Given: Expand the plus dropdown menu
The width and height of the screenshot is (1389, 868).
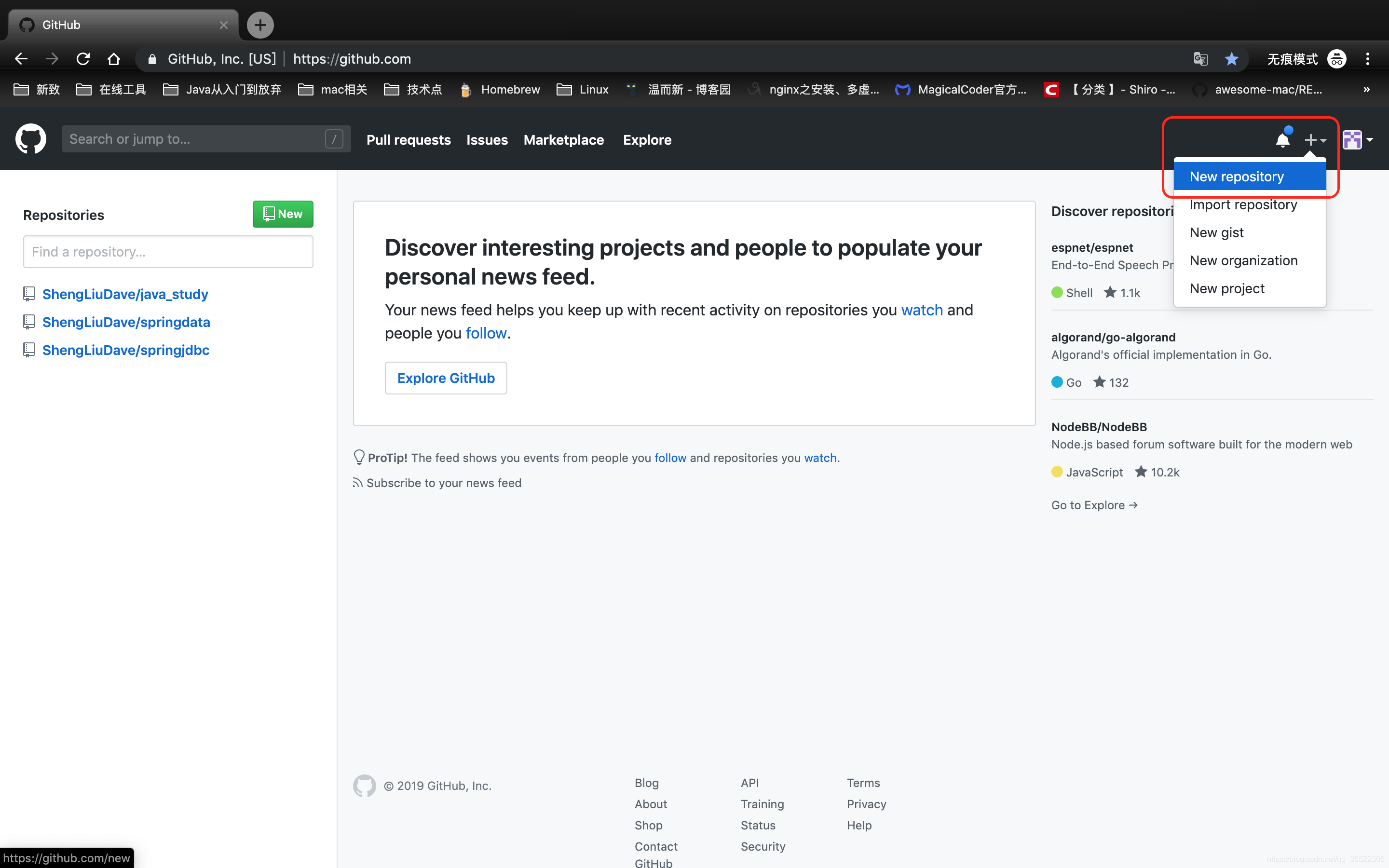Looking at the screenshot, I should point(1314,139).
